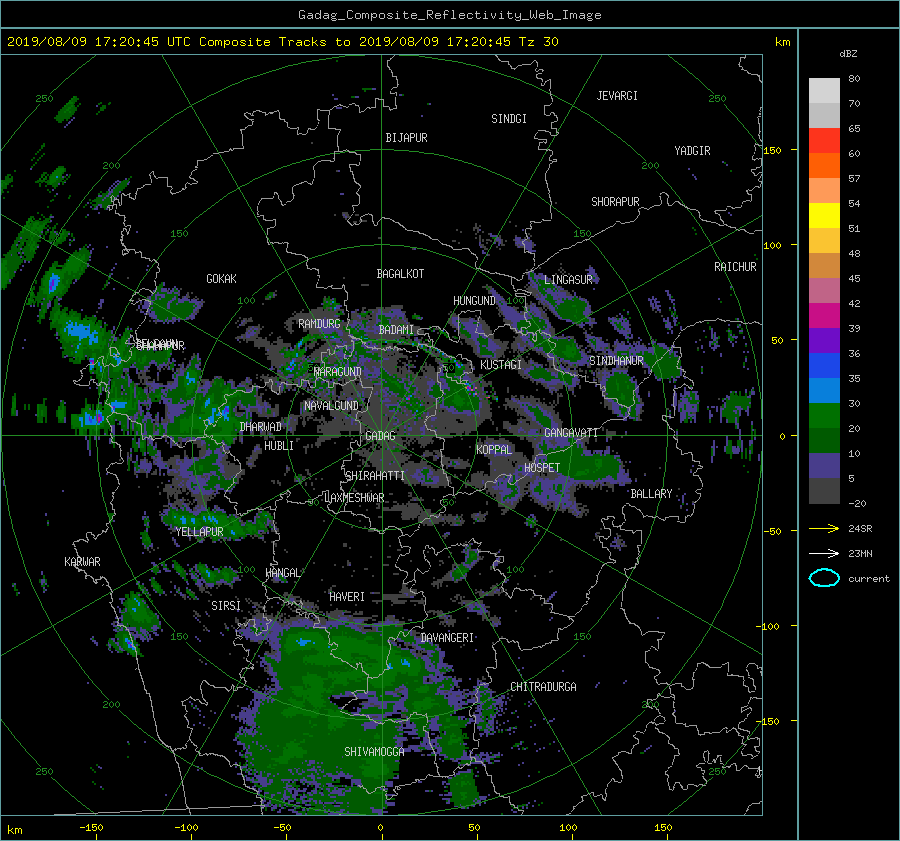Click the SHORAPUR city label
Viewport: 900px width, 841px height.
pyautogui.click(x=615, y=202)
